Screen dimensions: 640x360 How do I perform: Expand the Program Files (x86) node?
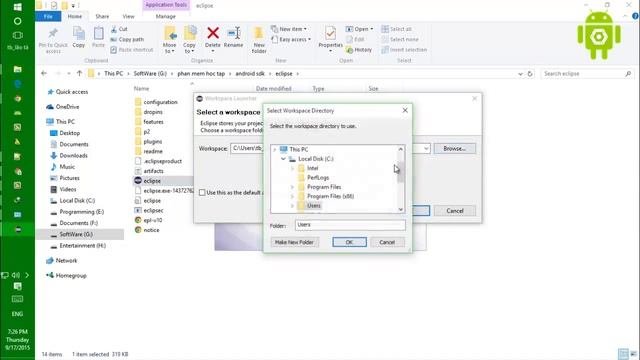click(x=292, y=196)
